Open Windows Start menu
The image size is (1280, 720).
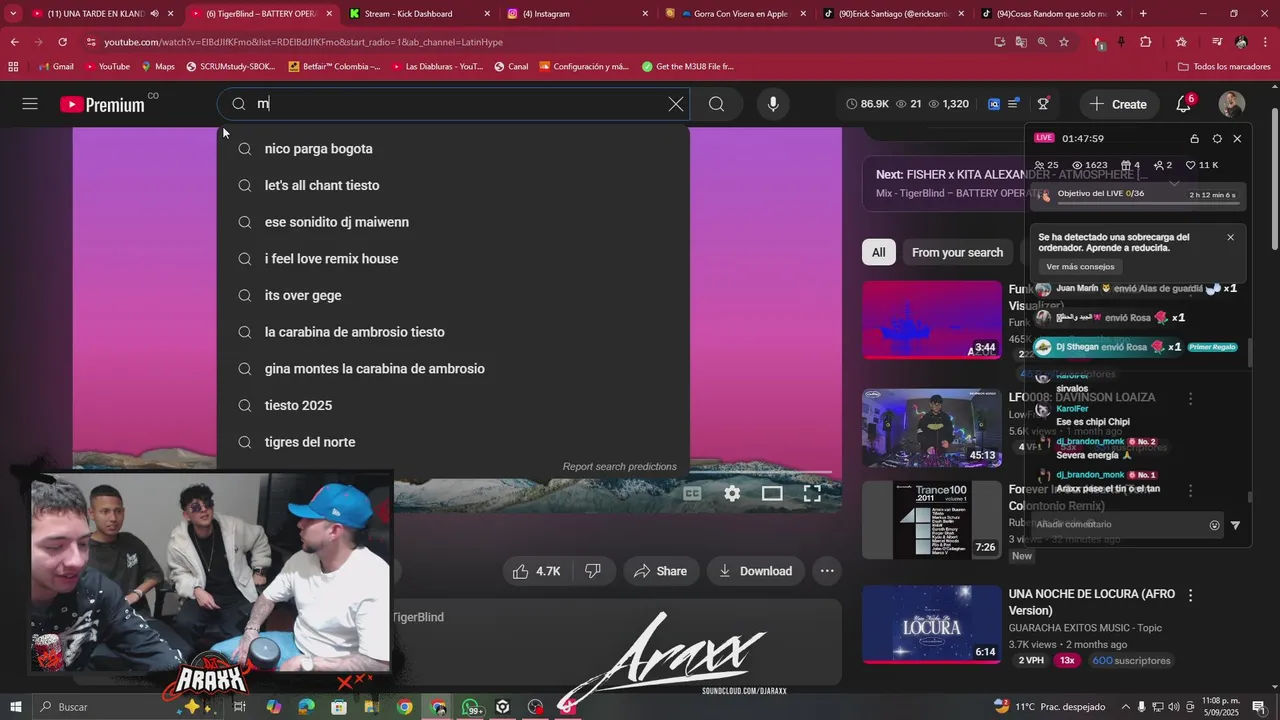click(15, 707)
